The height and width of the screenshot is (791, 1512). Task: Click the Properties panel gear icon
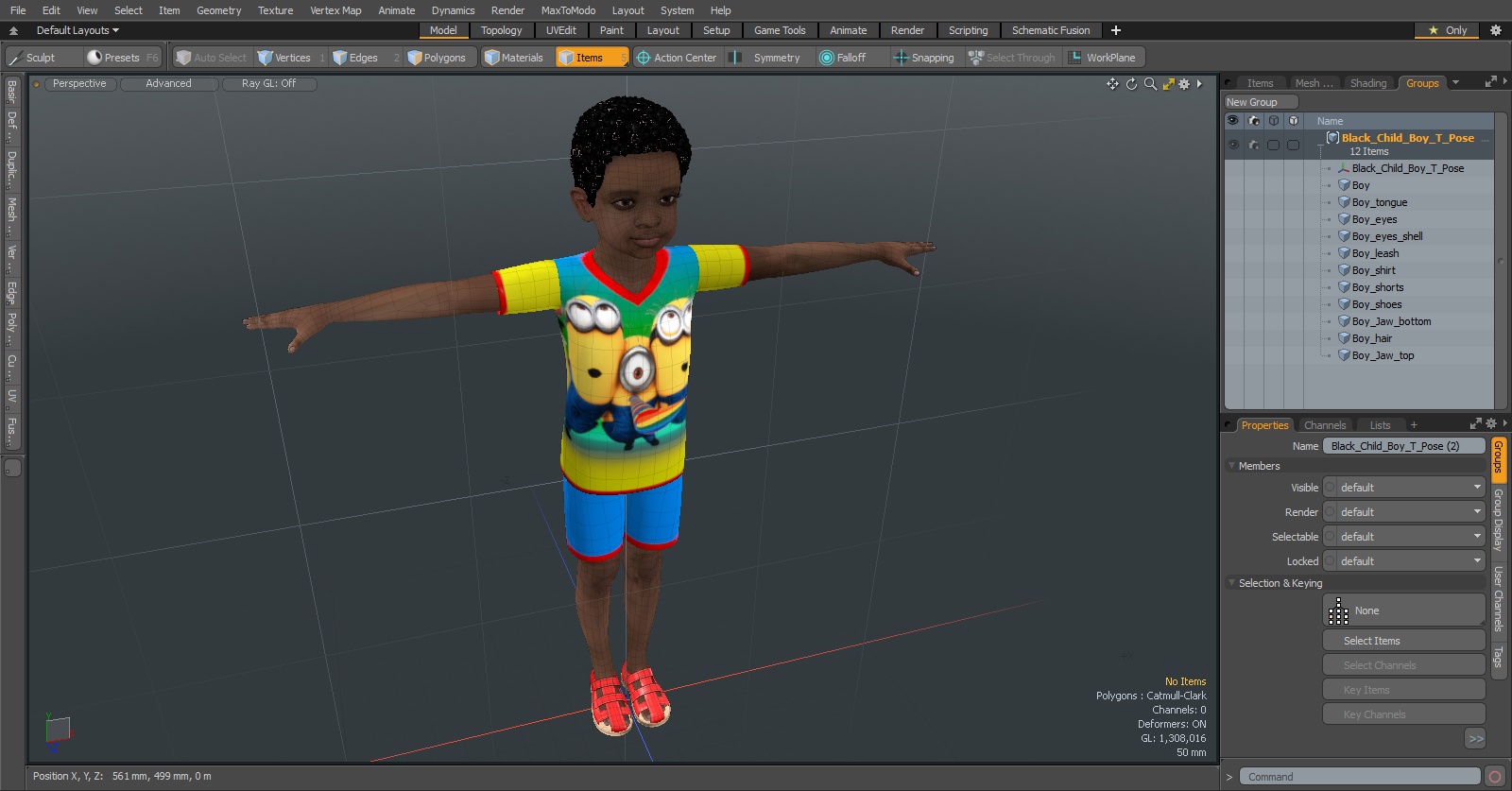(x=1491, y=424)
